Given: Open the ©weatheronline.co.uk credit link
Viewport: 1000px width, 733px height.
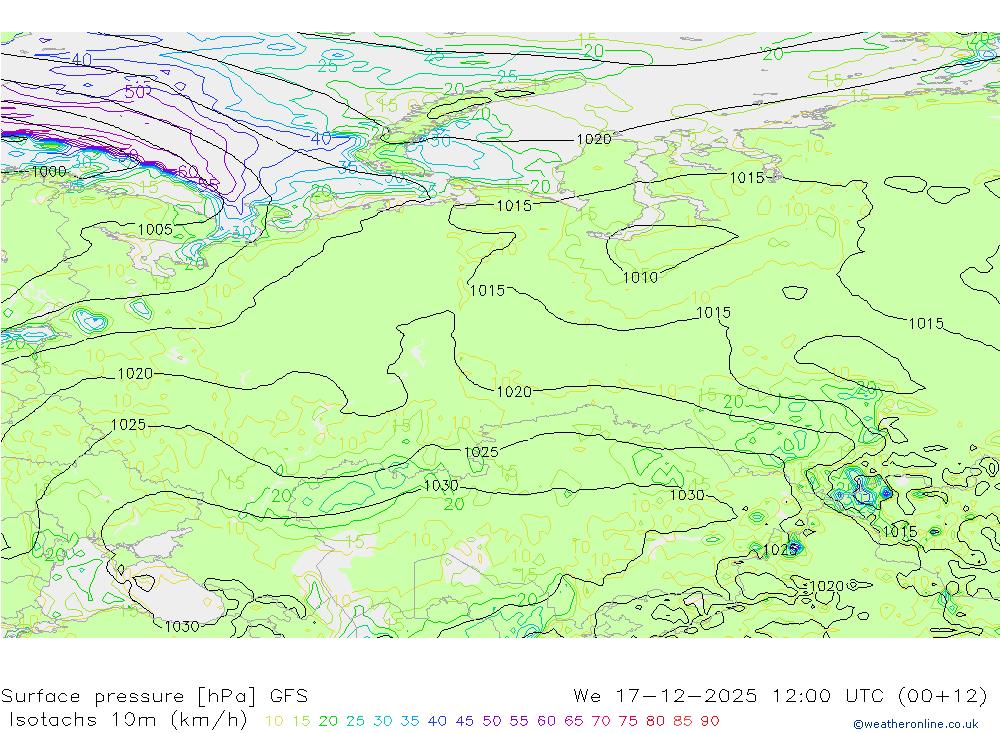Looking at the screenshot, I should (x=916, y=724).
